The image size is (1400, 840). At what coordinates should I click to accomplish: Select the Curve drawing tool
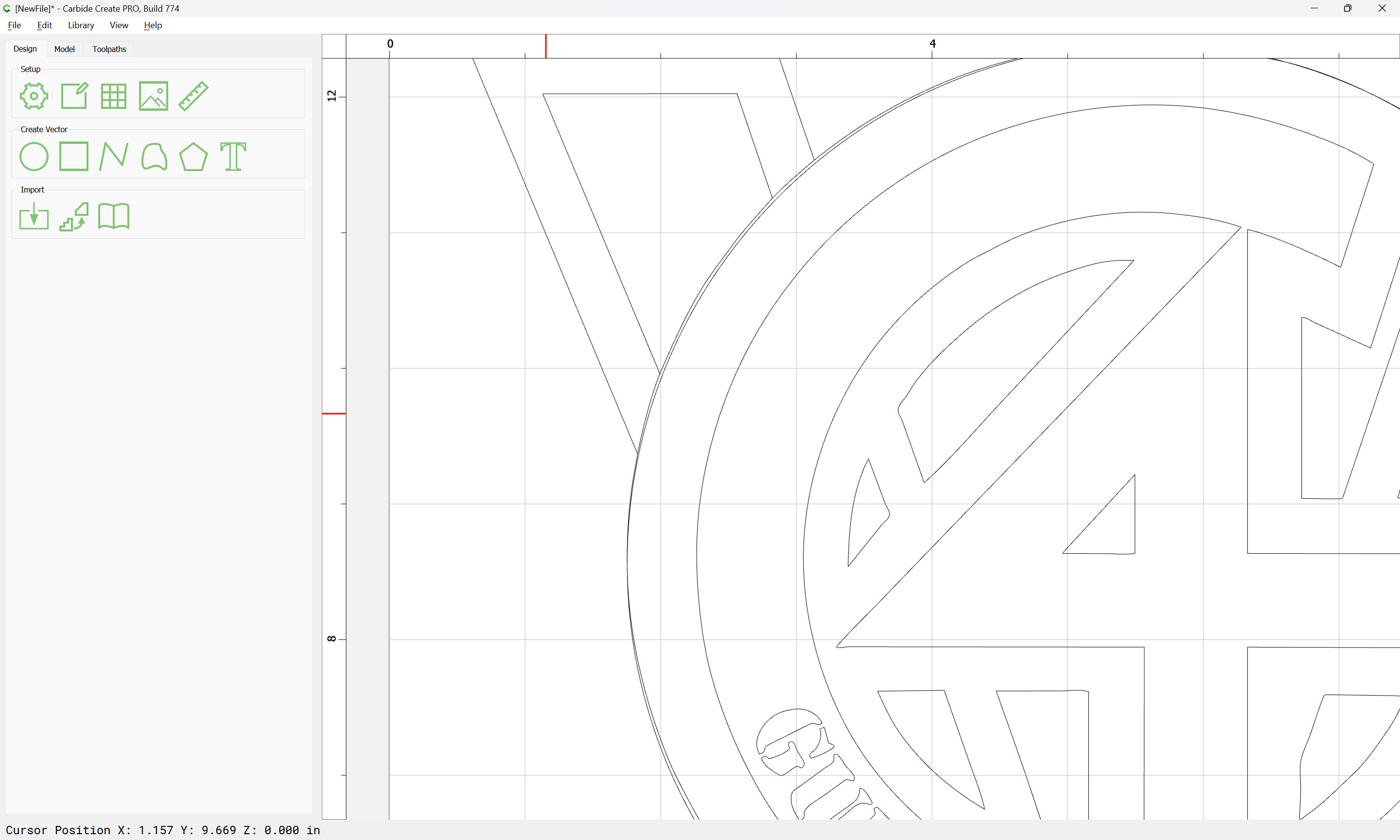(154, 157)
